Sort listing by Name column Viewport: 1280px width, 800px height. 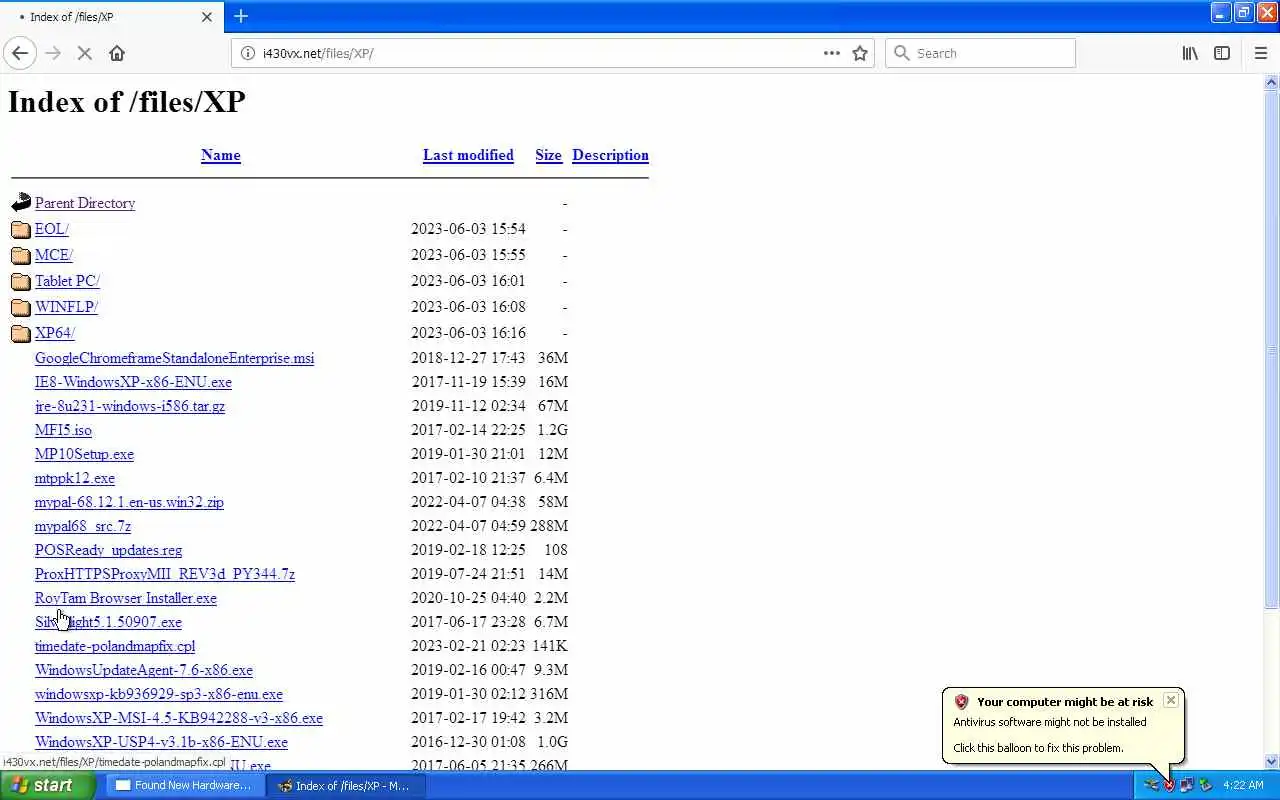pyautogui.click(x=220, y=155)
